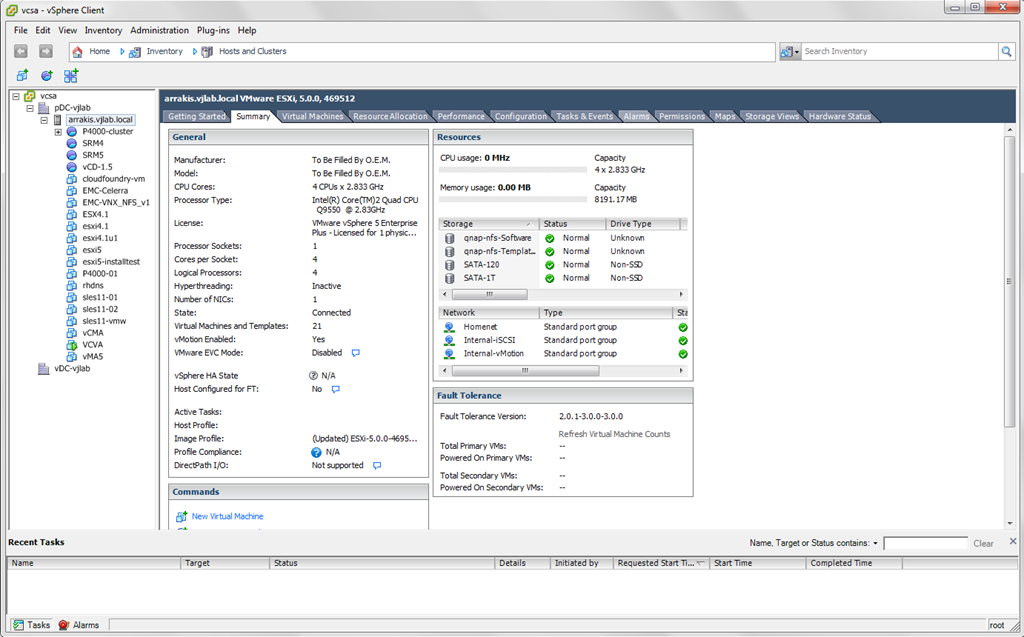This screenshot has height=637, width=1024.
Task: Click the qnap-nfs-Software datastore icon
Action: click(449, 238)
